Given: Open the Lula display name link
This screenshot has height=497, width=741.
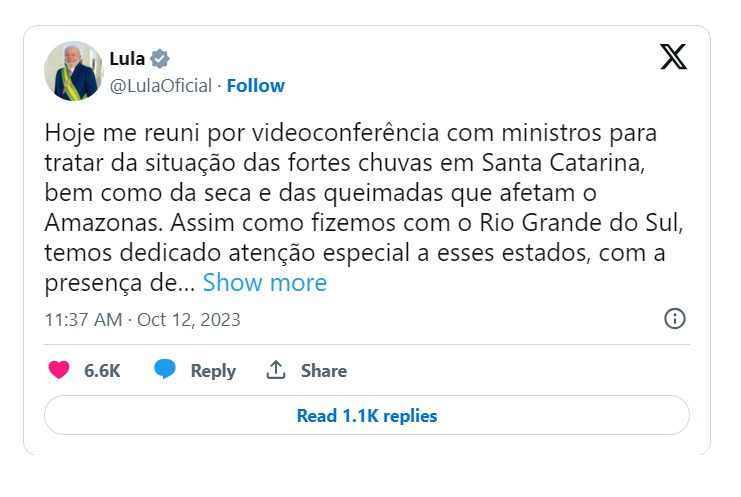Looking at the screenshot, I should [127, 58].
